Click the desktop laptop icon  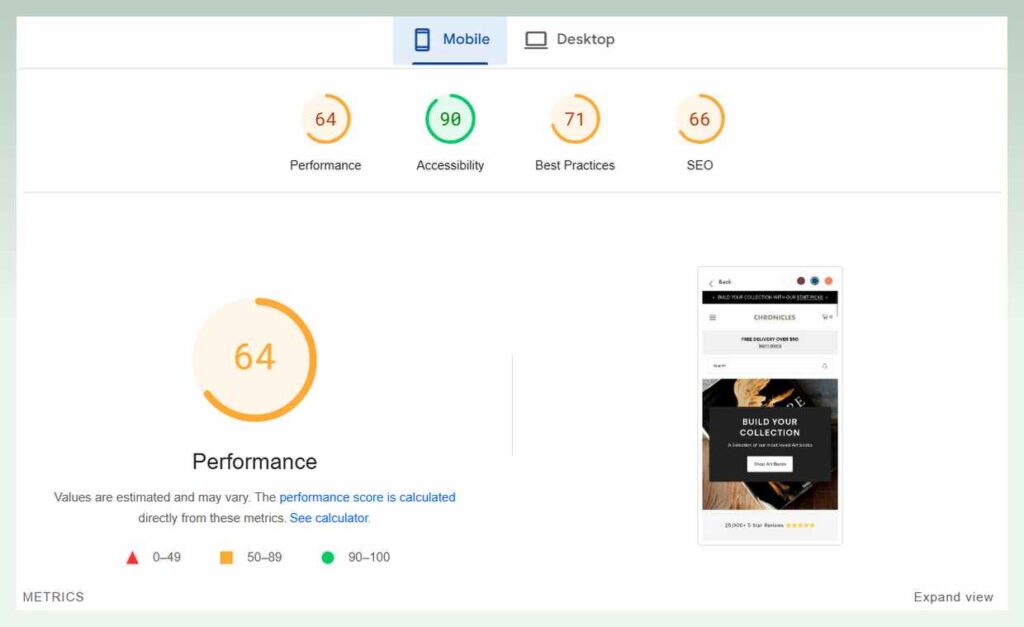(x=536, y=40)
